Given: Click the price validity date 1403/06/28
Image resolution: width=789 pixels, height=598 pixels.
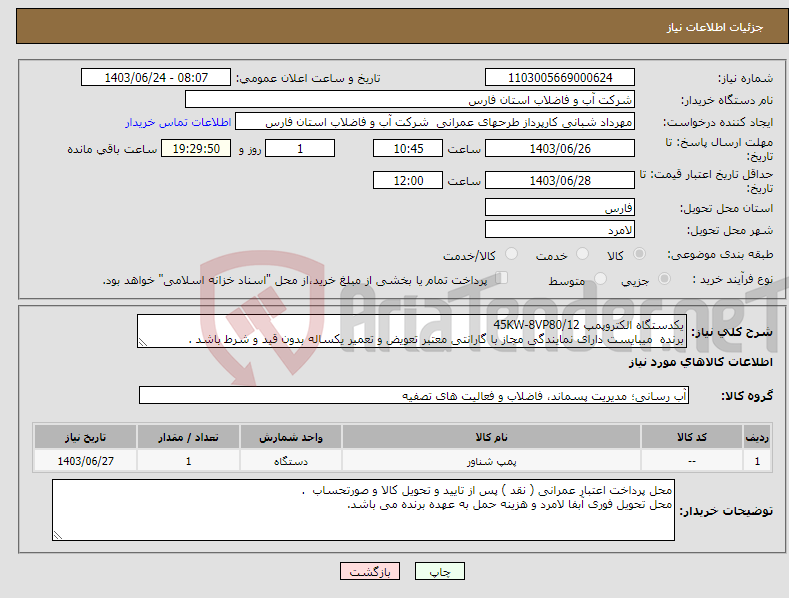Looking at the screenshot, I should coord(560,180).
